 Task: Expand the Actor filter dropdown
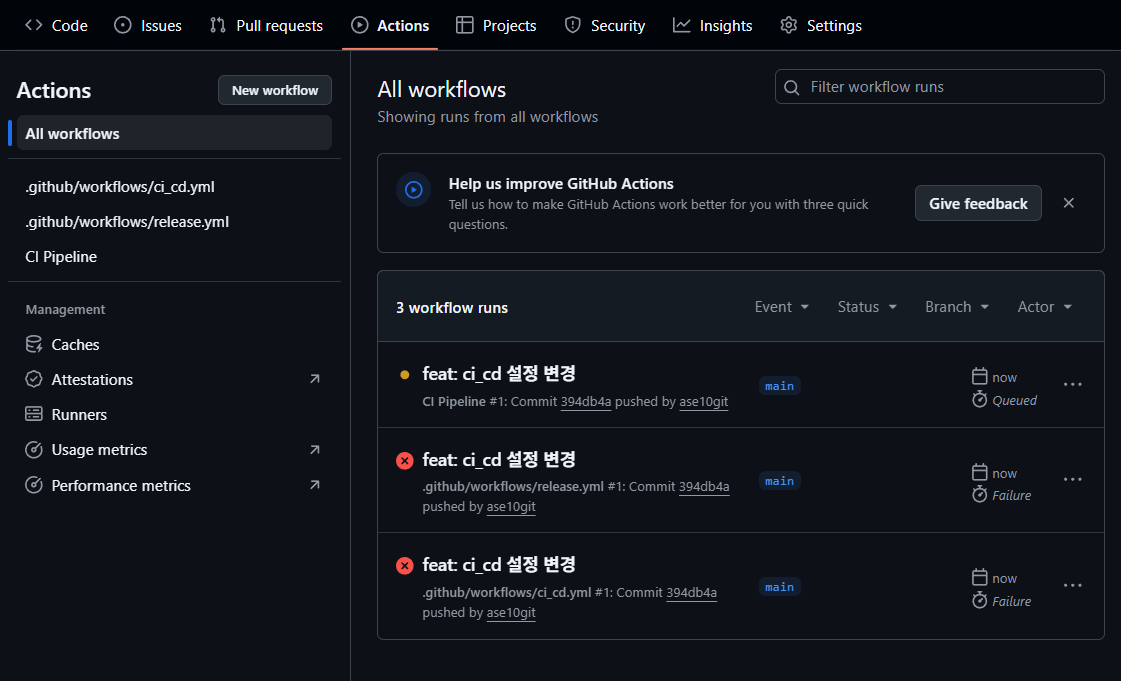click(x=1045, y=307)
